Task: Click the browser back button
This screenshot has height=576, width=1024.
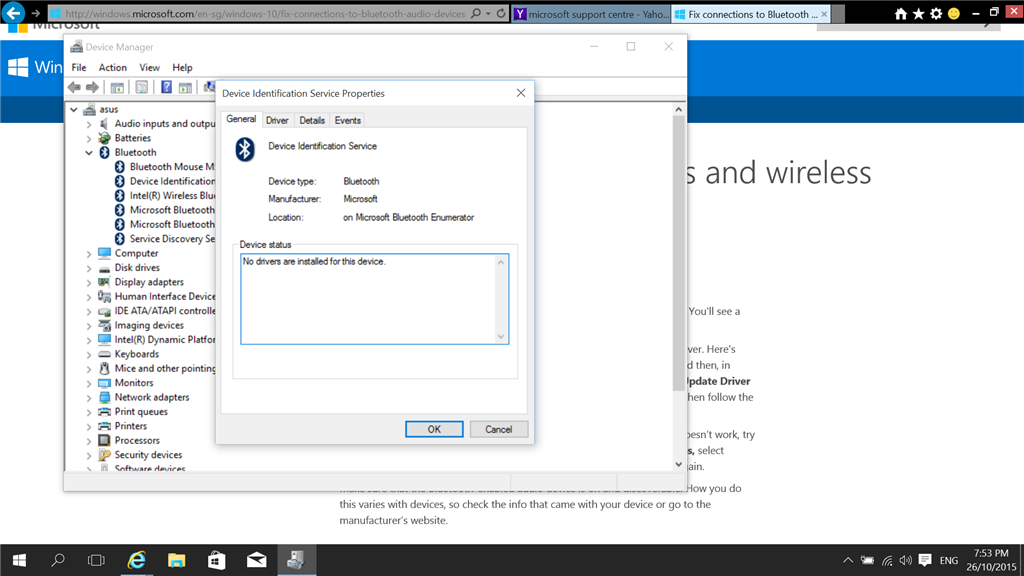Action: 13,13
